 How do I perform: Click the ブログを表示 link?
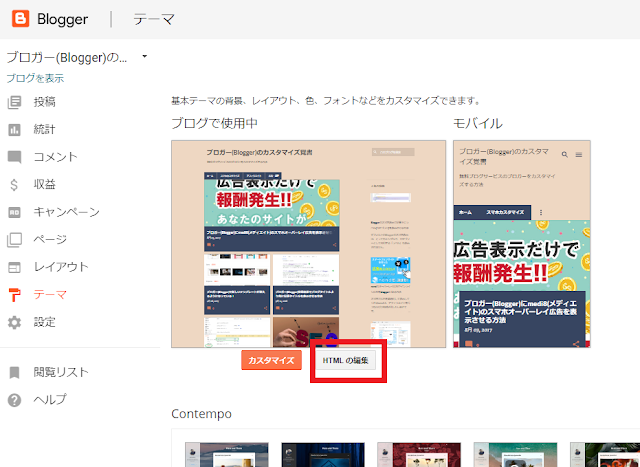coord(36,78)
